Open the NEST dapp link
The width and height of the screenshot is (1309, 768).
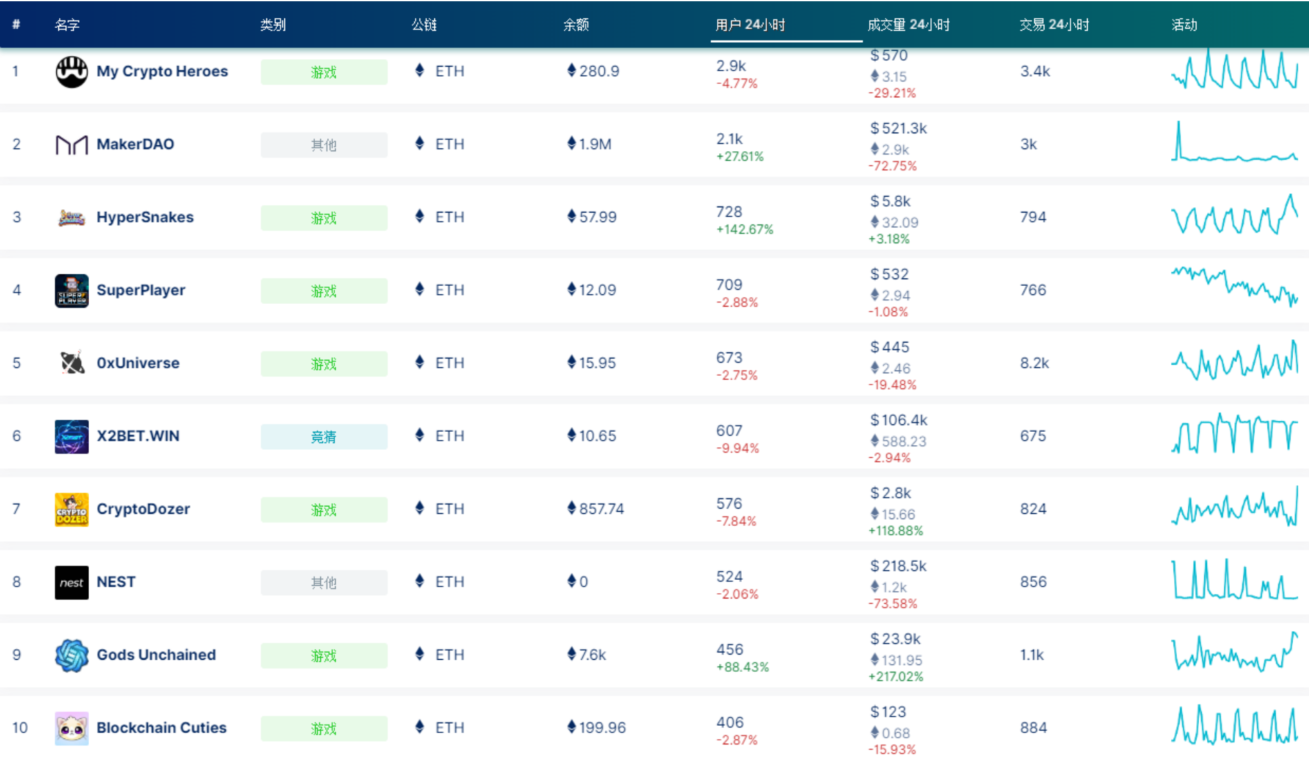coord(116,582)
